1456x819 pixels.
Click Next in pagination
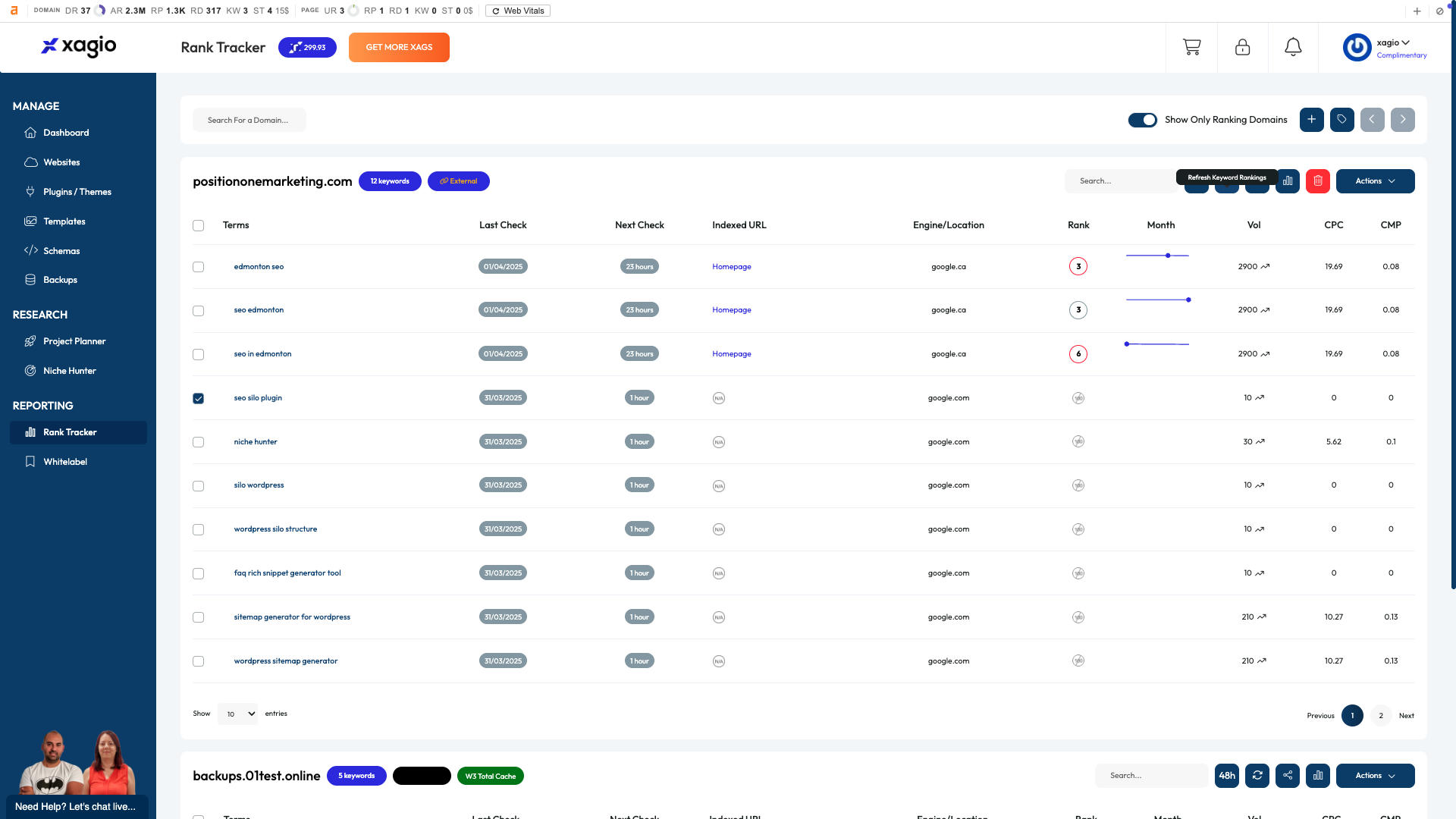1406,716
